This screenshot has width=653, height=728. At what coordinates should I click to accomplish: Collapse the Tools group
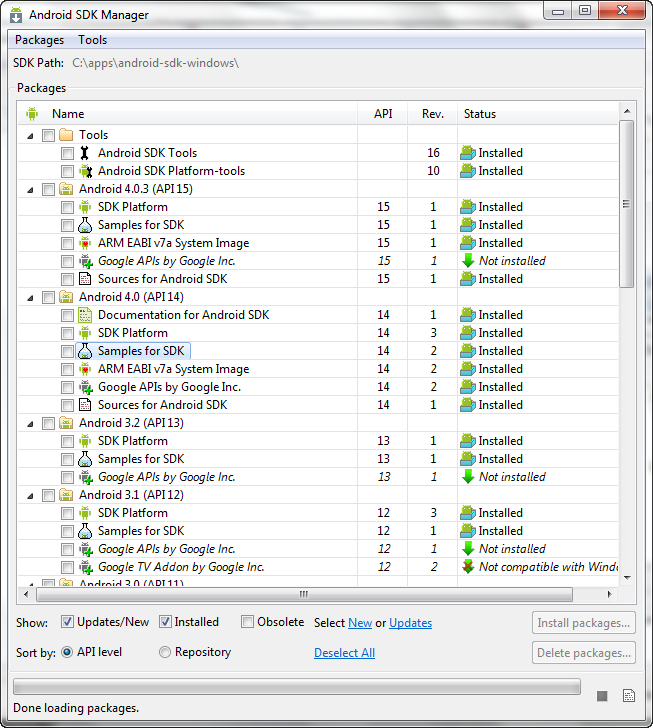click(x=30, y=136)
